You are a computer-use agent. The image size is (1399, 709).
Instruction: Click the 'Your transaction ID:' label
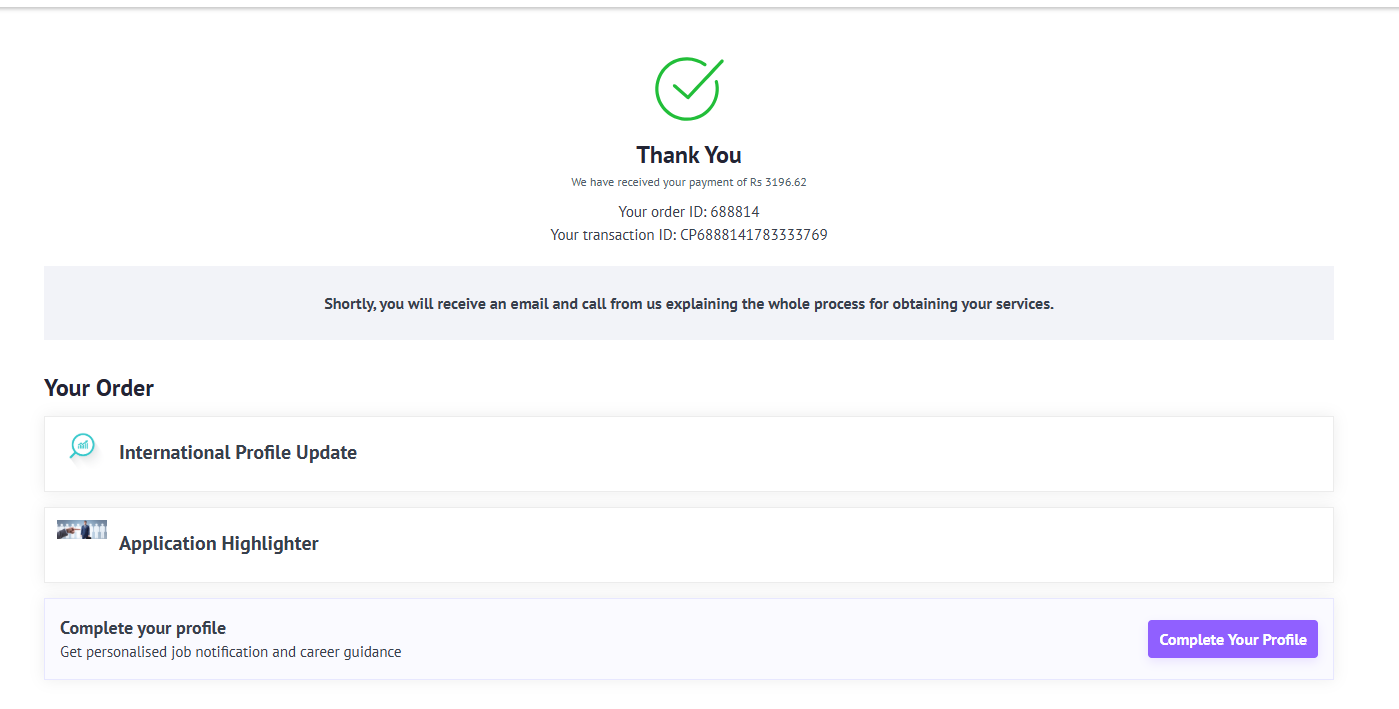point(613,235)
